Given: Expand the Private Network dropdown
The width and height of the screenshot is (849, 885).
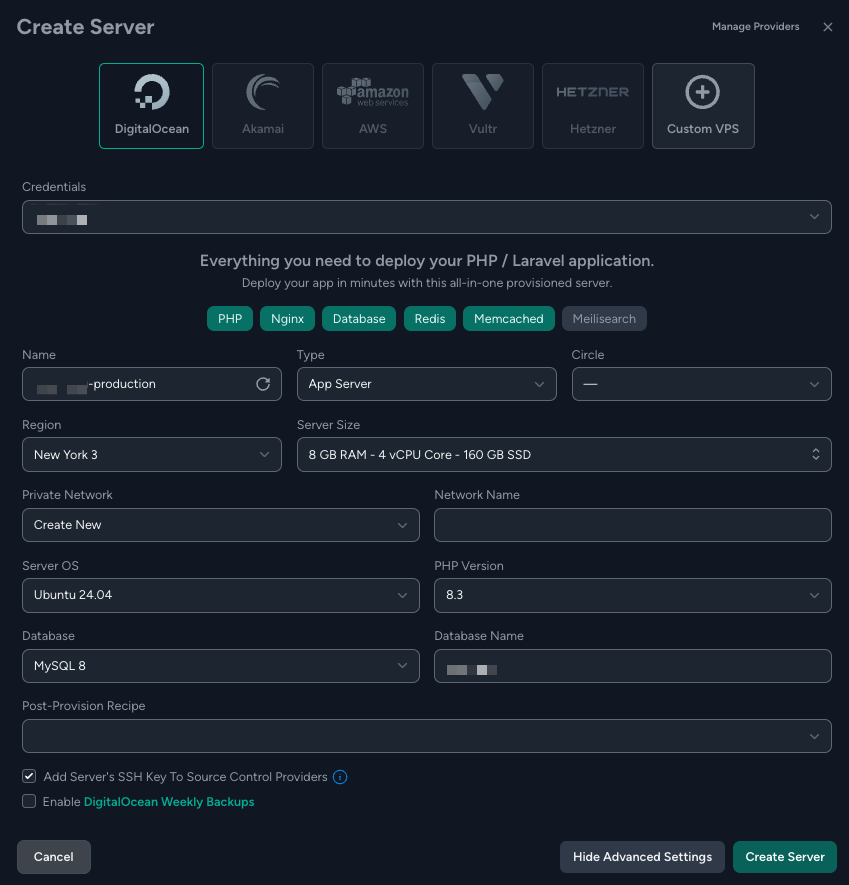Looking at the screenshot, I should 221,525.
